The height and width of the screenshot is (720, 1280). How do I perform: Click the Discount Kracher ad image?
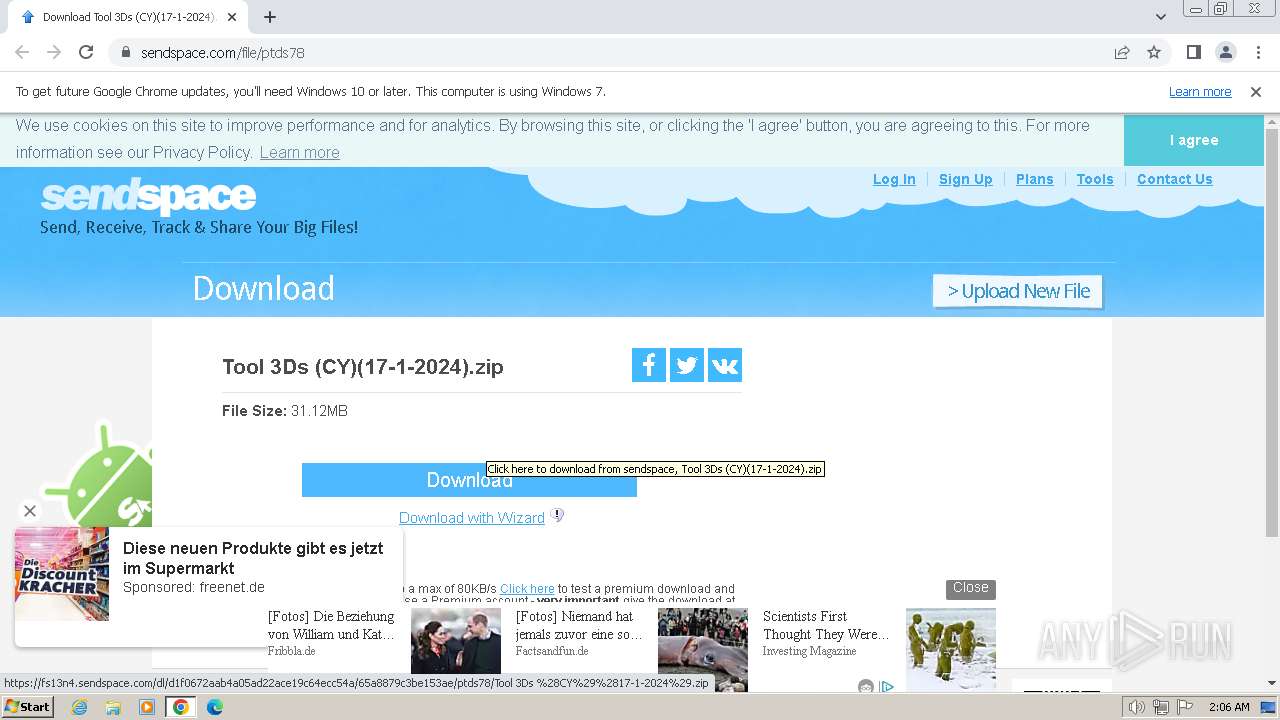pyautogui.click(x=62, y=574)
